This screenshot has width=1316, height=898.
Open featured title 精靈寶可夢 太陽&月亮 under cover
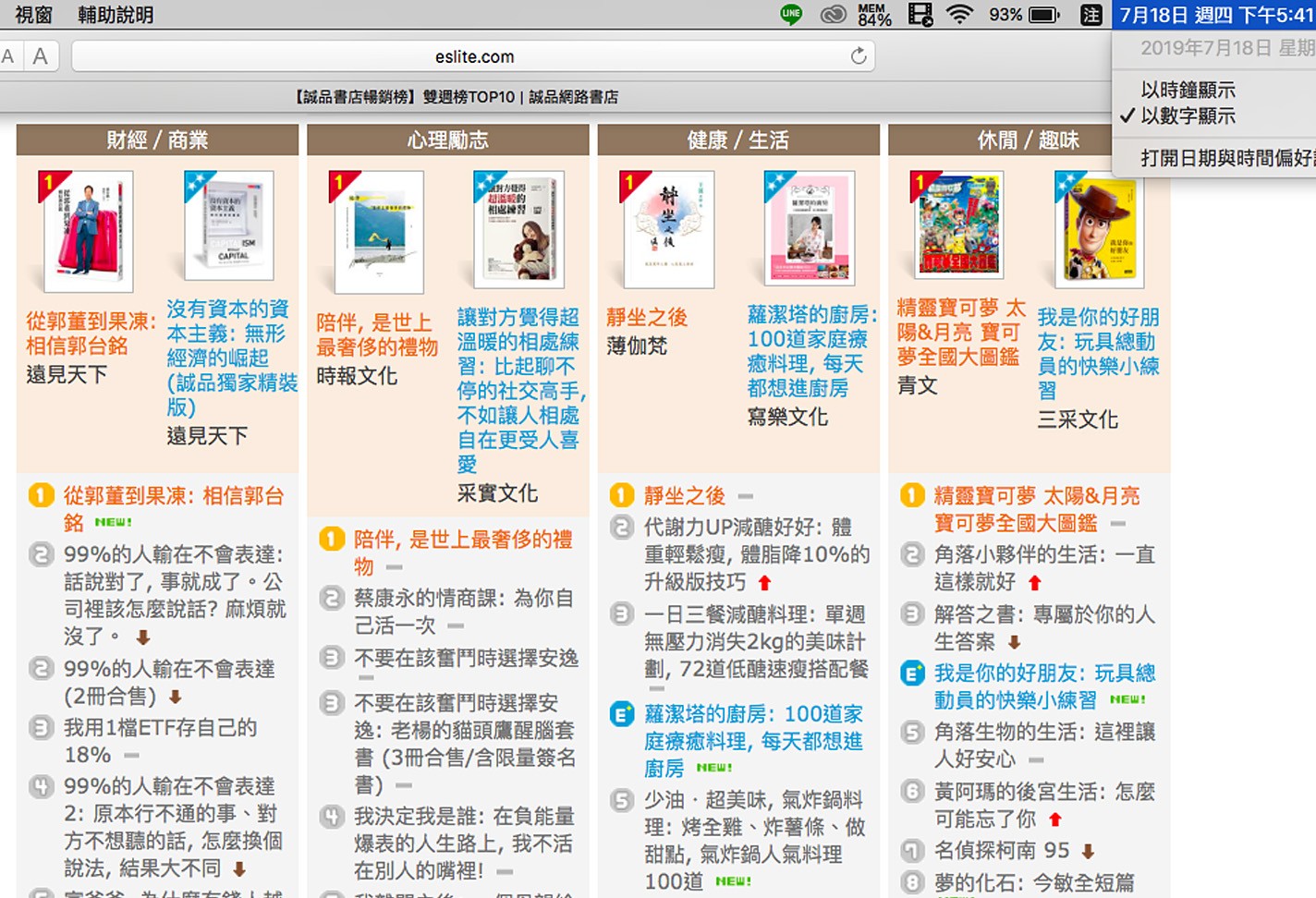pos(960,332)
